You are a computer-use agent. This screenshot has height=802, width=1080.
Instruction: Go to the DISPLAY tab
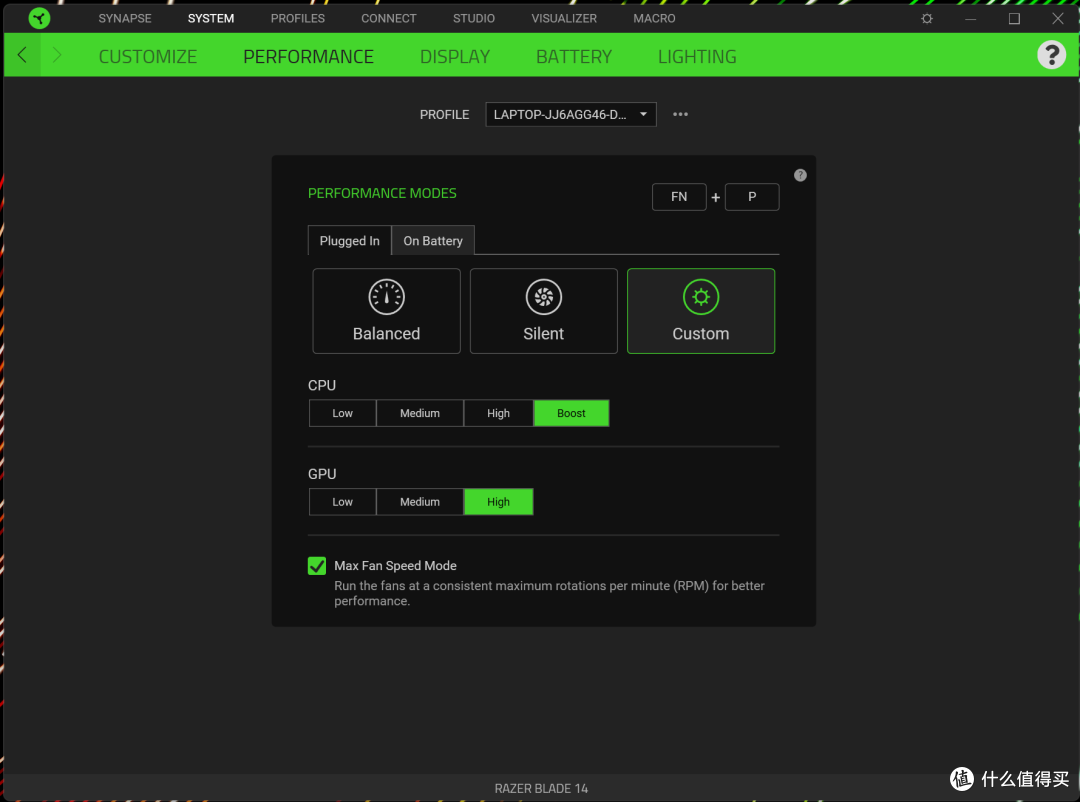click(455, 56)
